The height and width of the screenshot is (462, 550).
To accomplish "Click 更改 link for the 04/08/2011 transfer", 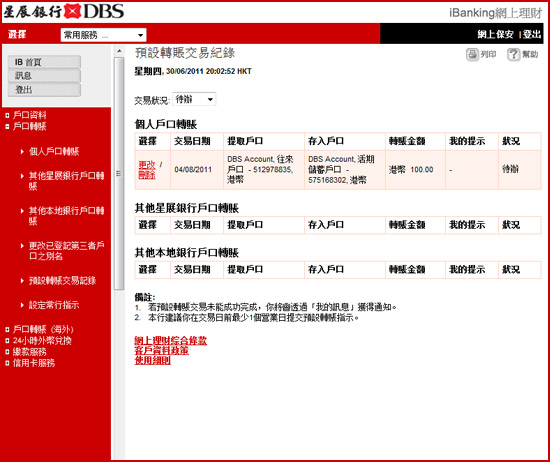I will pyautogui.click(x=147, y=165).
